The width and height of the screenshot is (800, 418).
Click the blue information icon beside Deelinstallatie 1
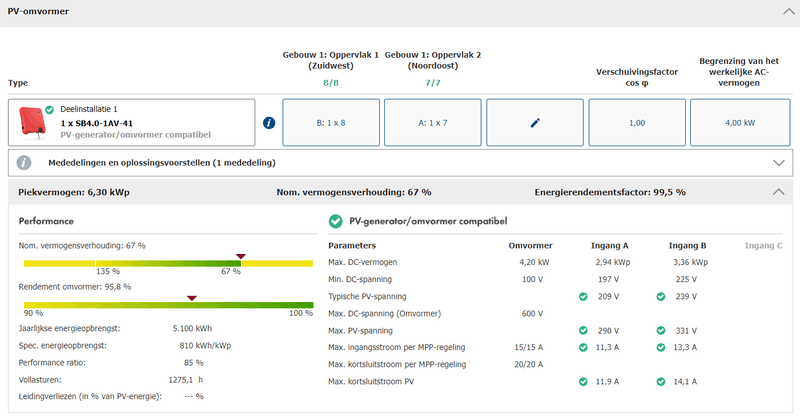pyautogui.click(x=268, y=123)
